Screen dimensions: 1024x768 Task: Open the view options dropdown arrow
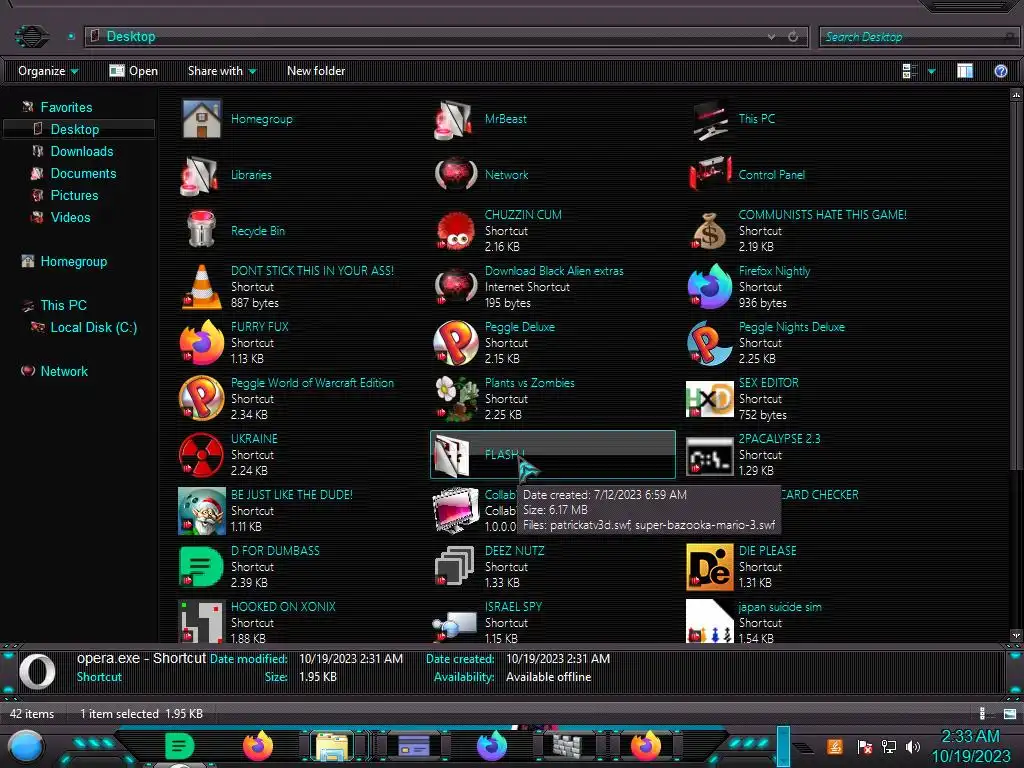click(x=932, y=71)
